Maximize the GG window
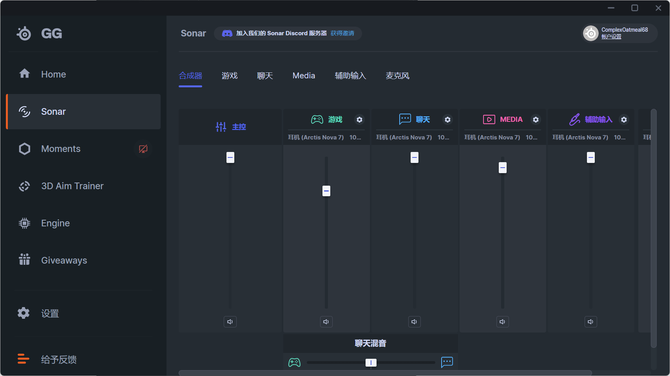Image resolution: width=670 pixels, height=376 pixels. pos(635,8)
